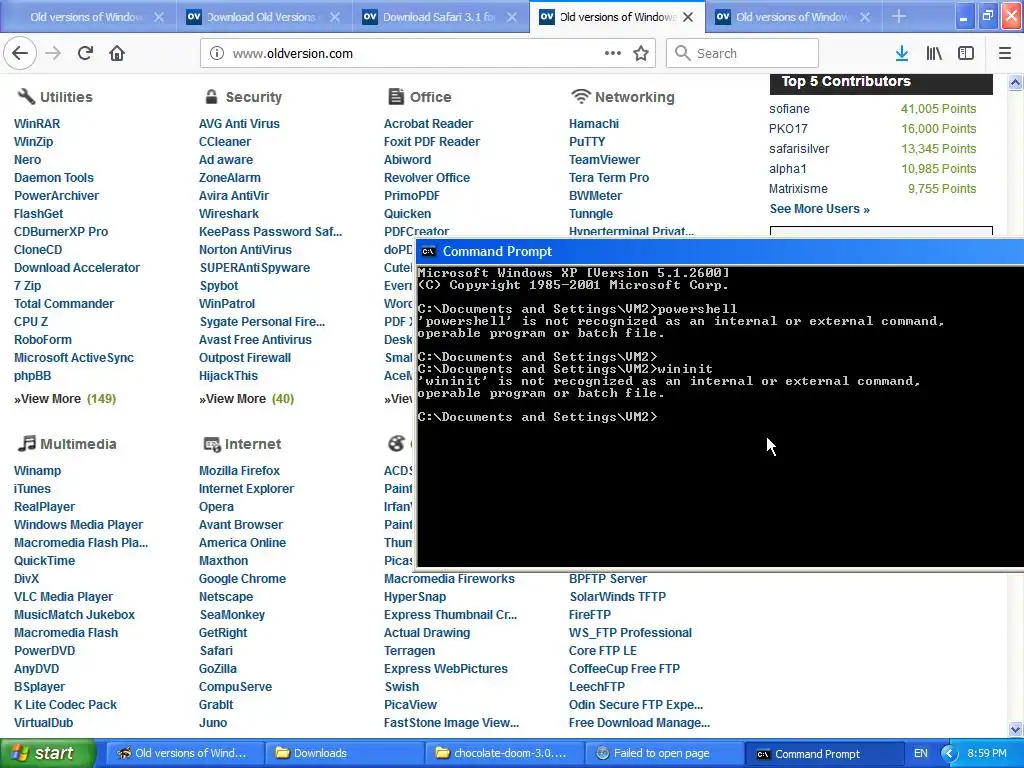Open the Google Chrome link
Viewport: 1024px width, 768px height.
coord(242,579)
